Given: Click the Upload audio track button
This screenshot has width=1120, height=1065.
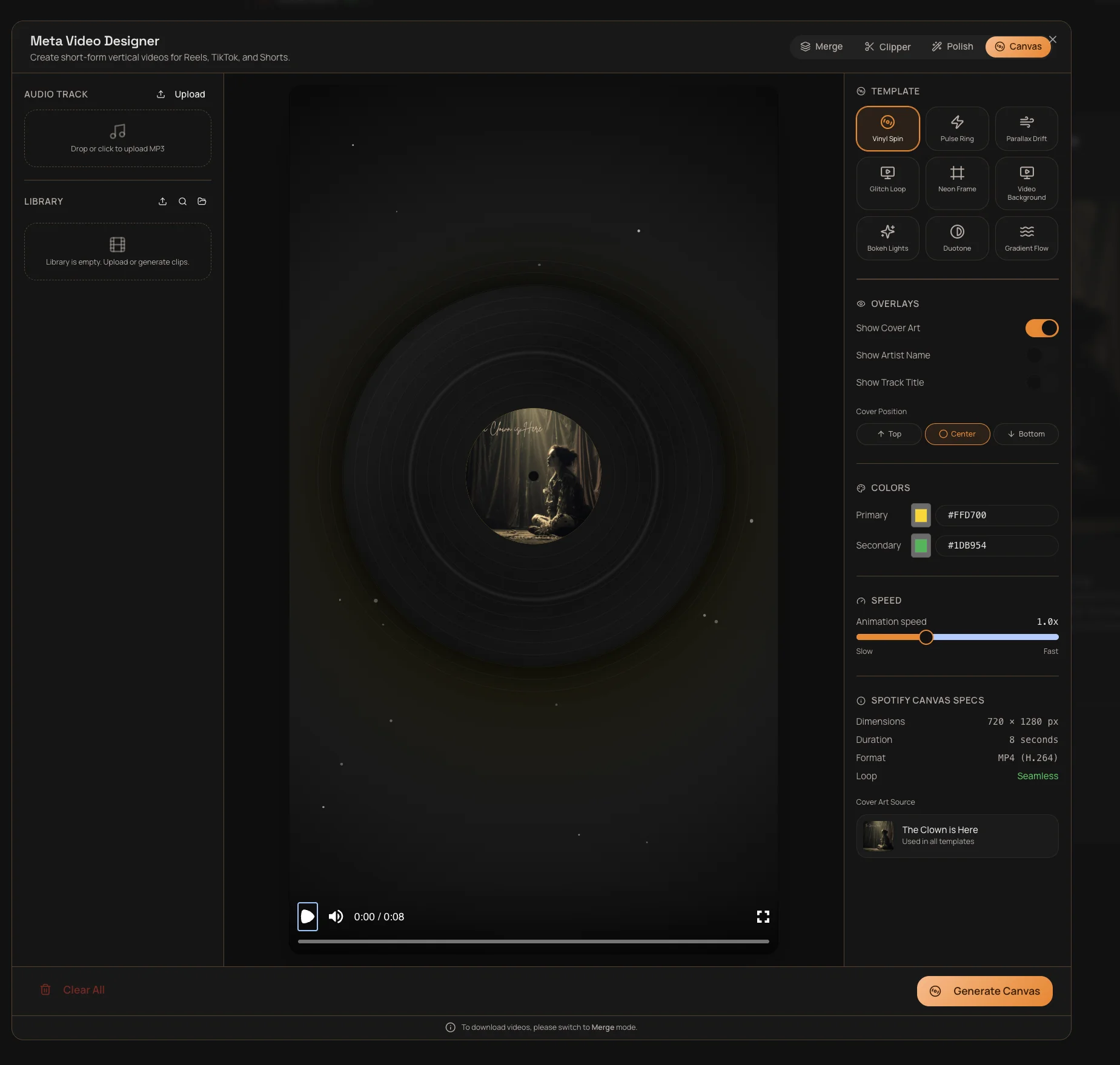Looking at the screenshot, I should [x=181, y=94].
